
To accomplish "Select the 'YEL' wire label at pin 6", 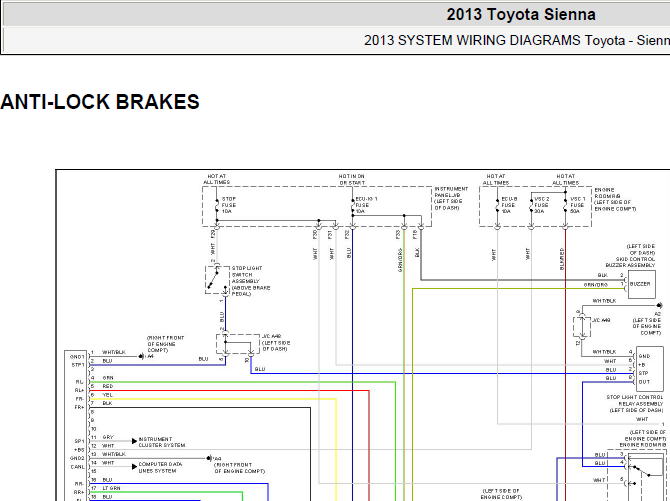I will coord(108,395).
